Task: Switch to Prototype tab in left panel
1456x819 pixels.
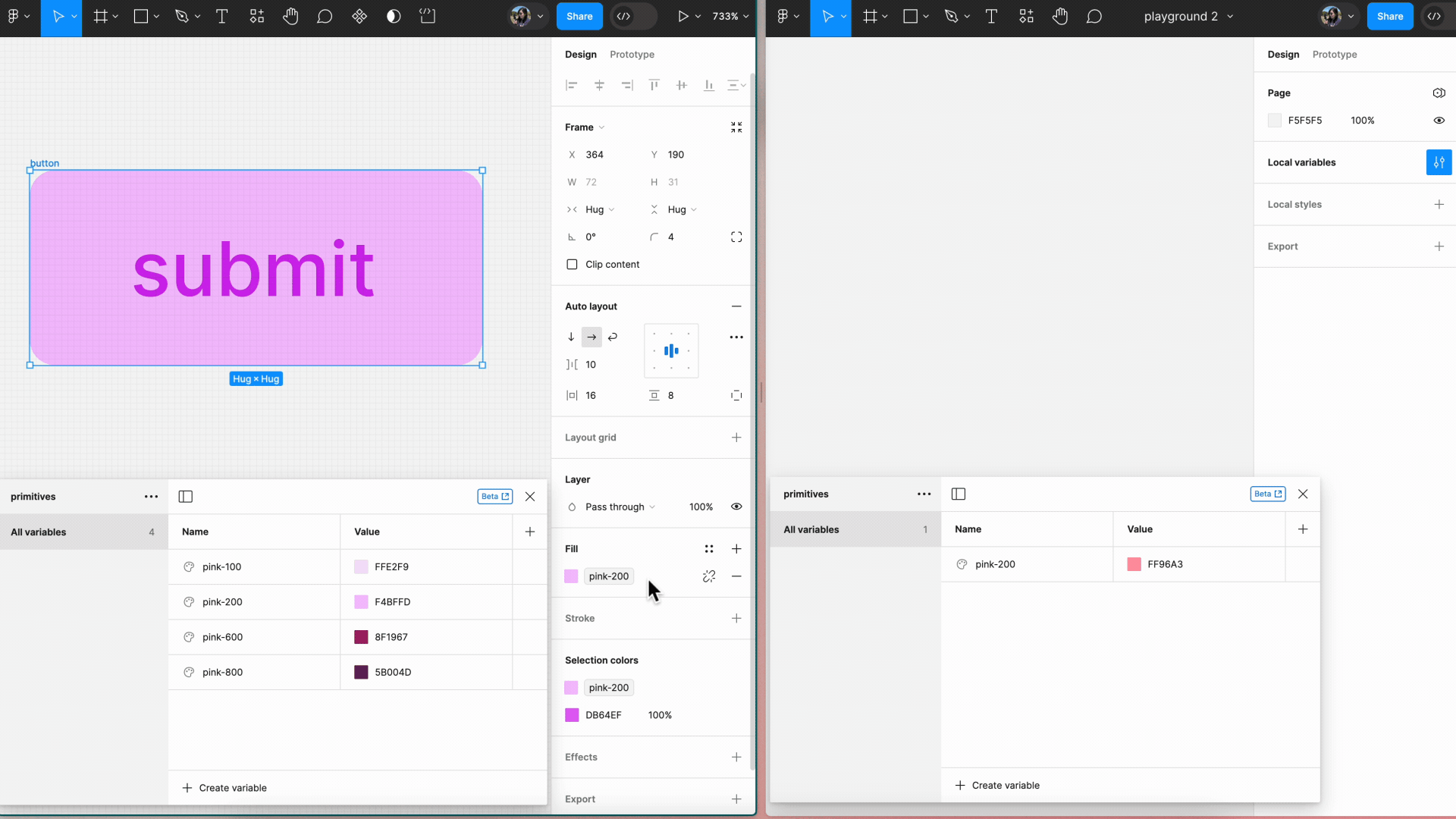Action: (x=632, y=55)
